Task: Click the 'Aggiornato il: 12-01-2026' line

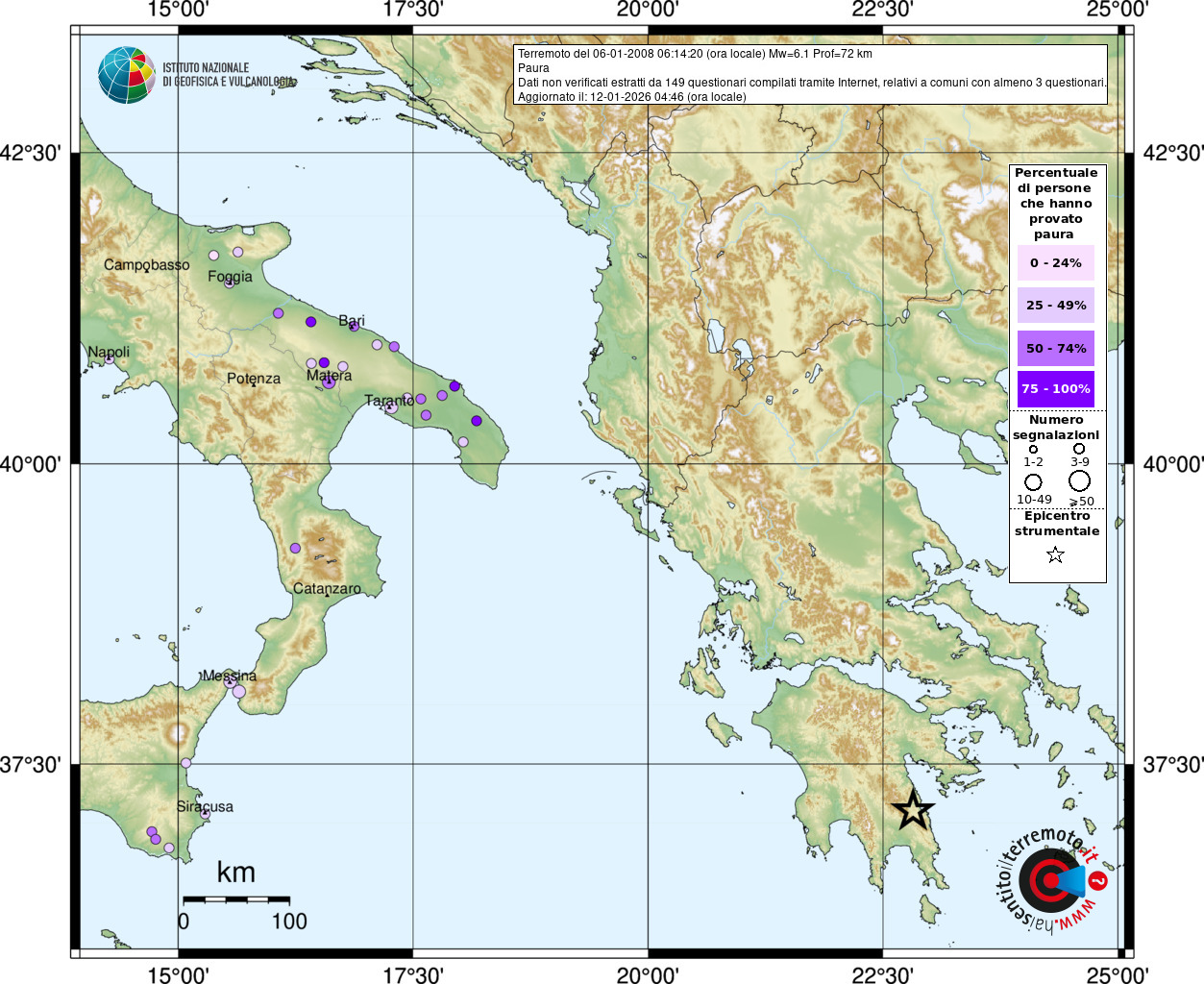Action: click(x=631, y=97)
